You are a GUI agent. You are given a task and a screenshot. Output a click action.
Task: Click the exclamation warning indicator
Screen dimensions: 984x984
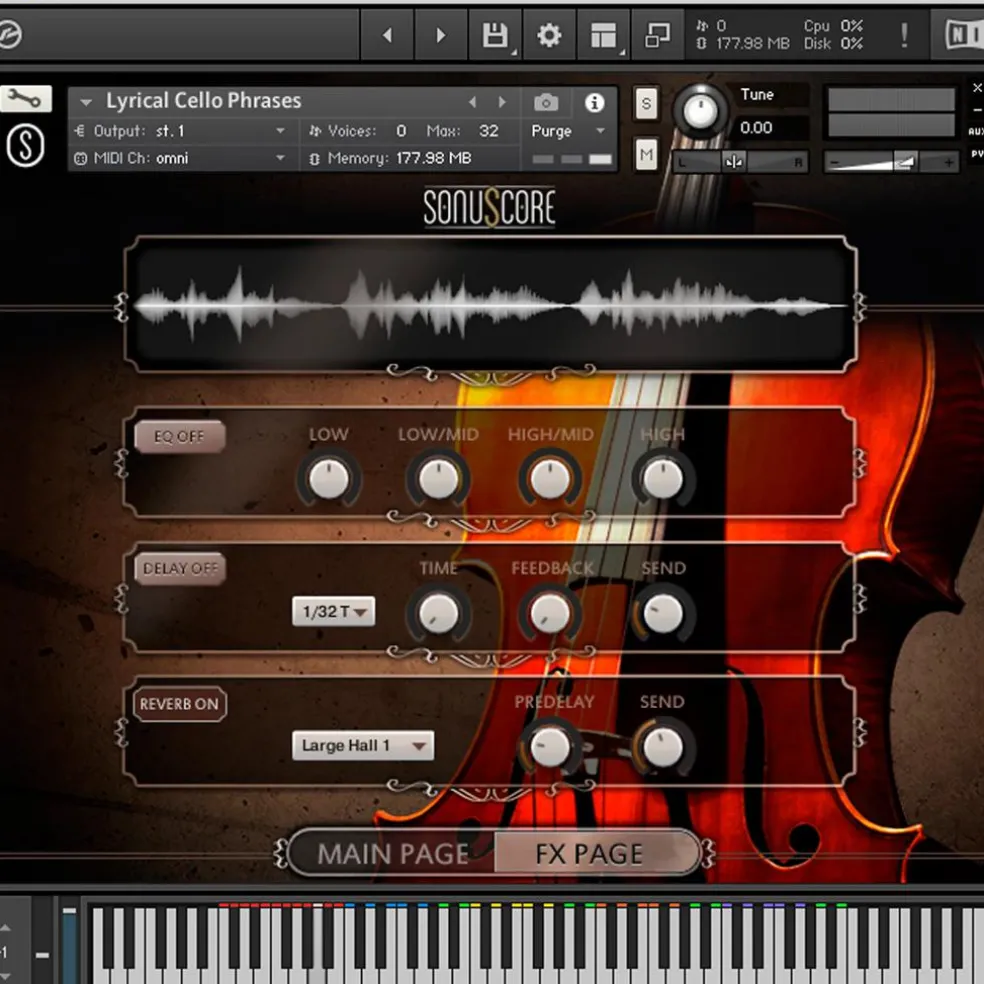tap(904, 35)
